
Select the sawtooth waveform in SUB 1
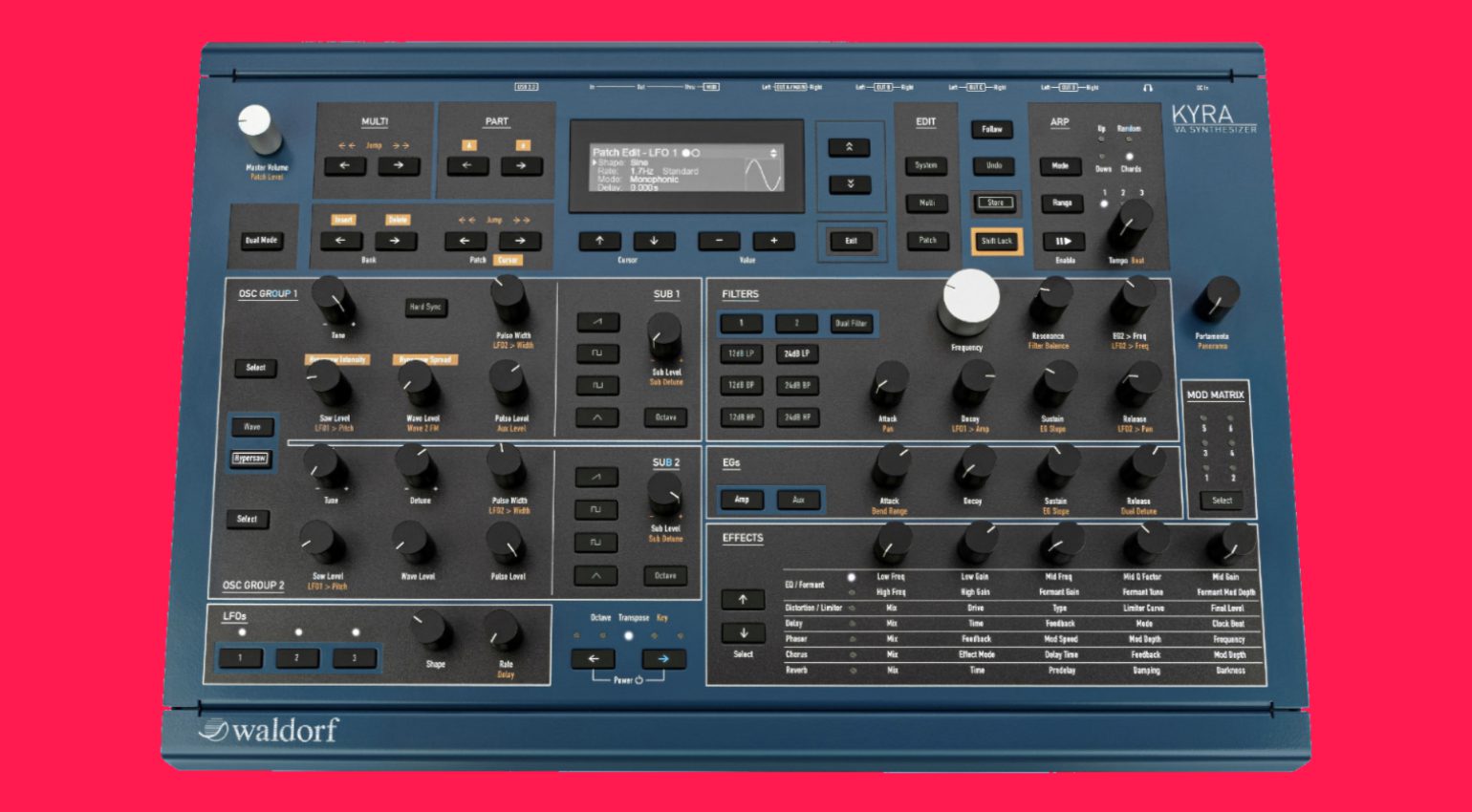click(597, 322)
